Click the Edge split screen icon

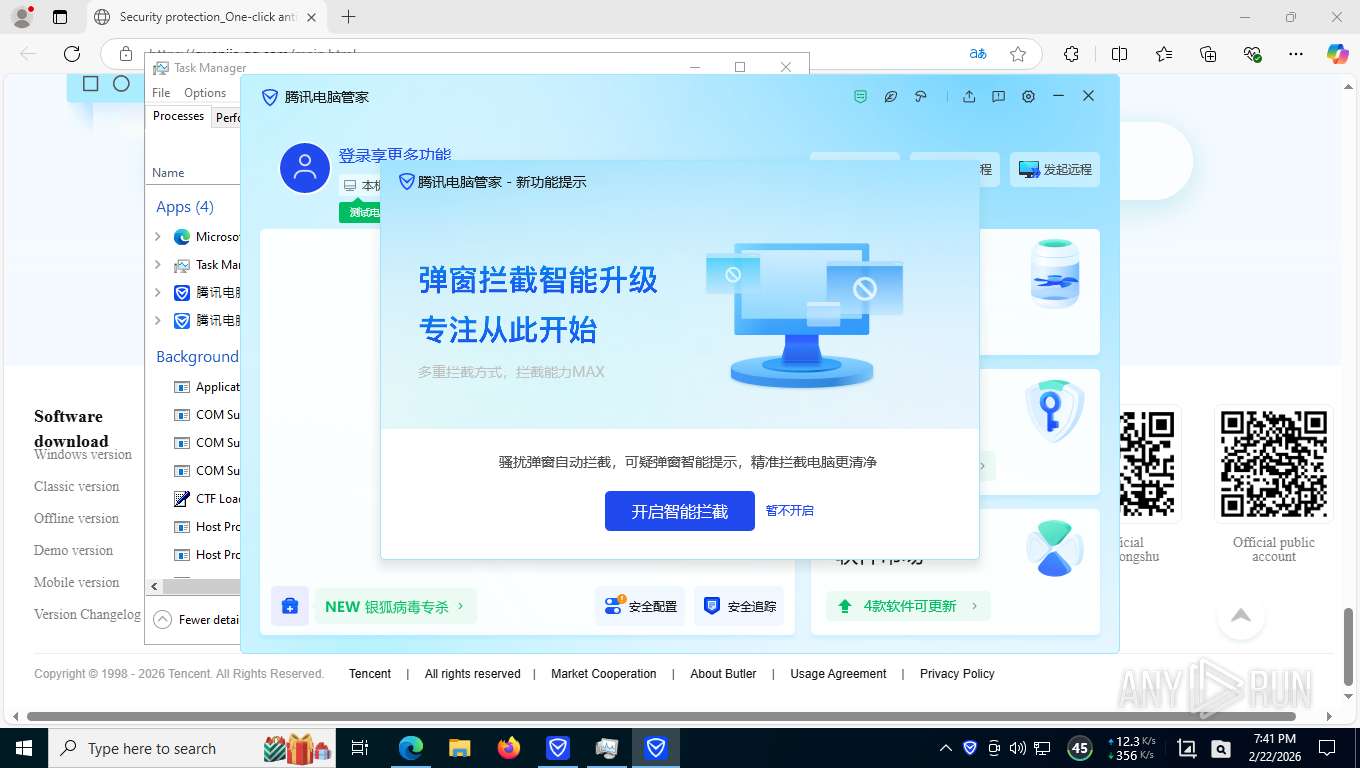(1119, 54)
